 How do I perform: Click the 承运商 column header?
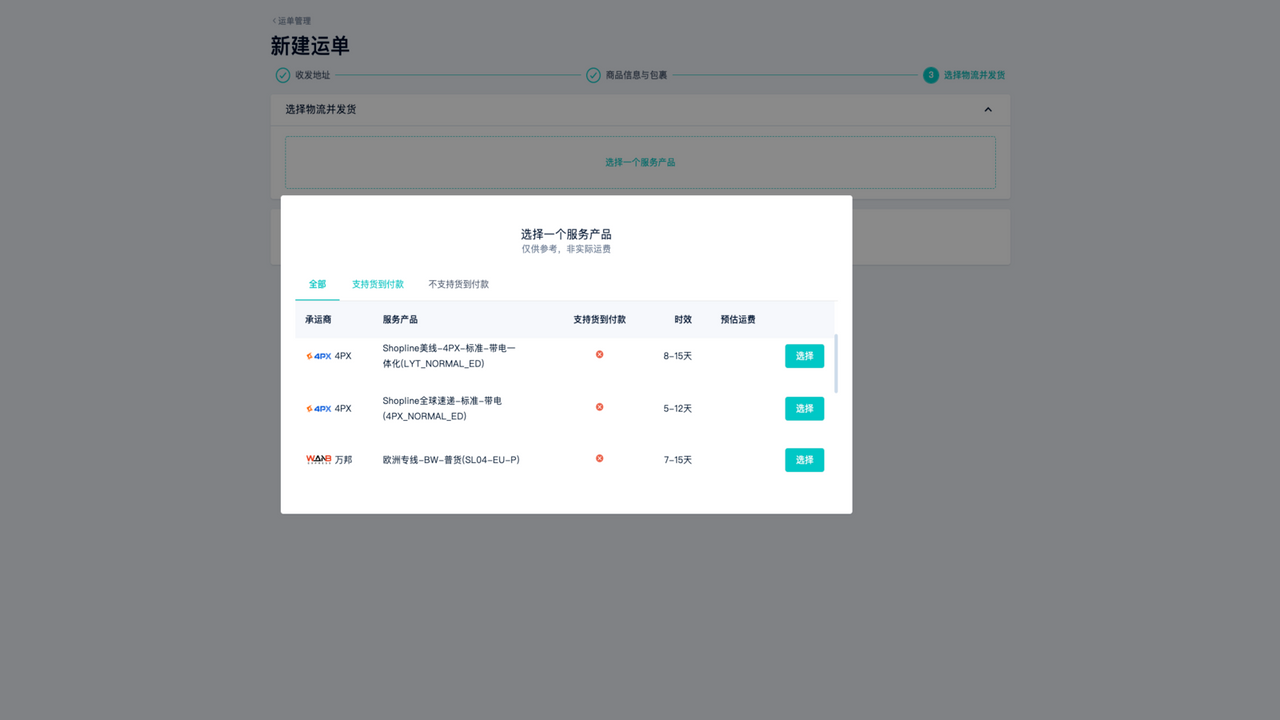click(318, 320)
